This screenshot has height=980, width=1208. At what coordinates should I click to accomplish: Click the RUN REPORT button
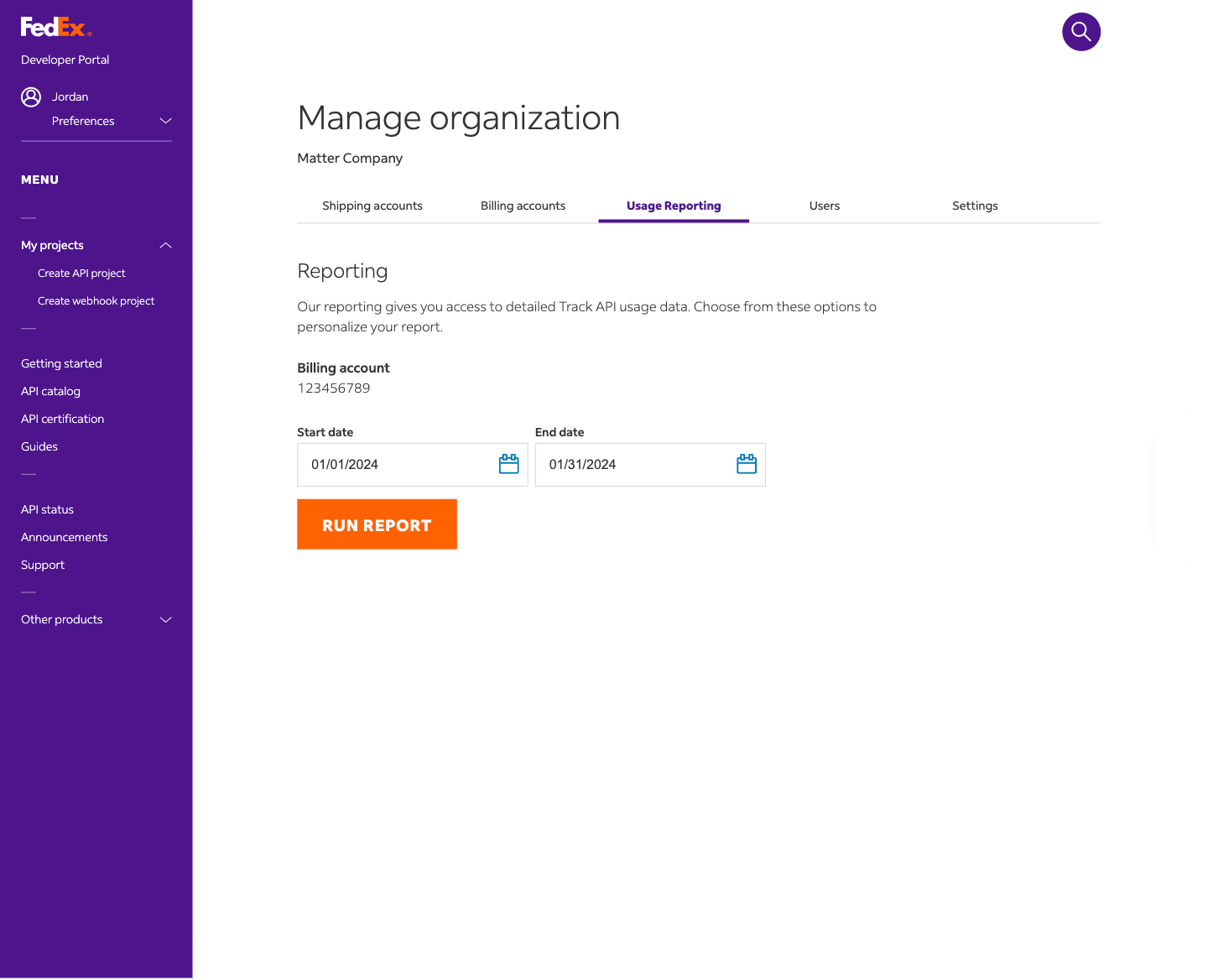(x=377, y=524)
